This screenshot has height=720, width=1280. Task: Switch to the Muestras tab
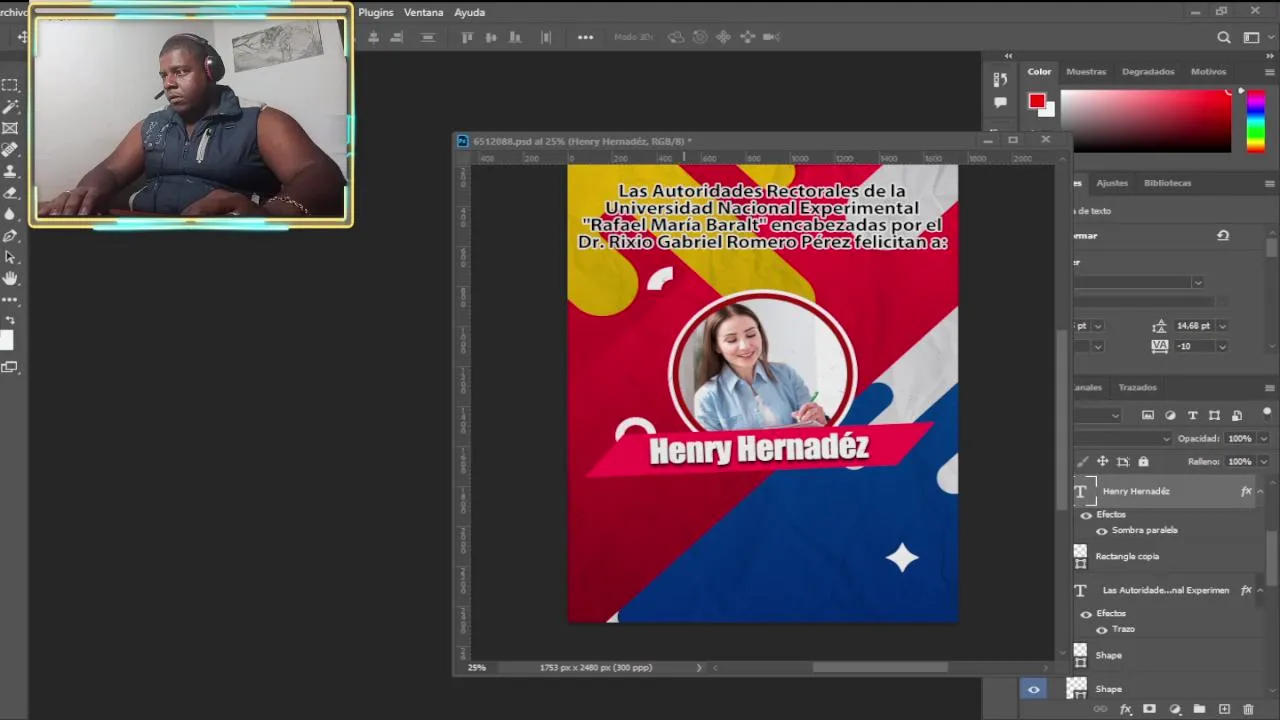click(x=1086, y=72)
